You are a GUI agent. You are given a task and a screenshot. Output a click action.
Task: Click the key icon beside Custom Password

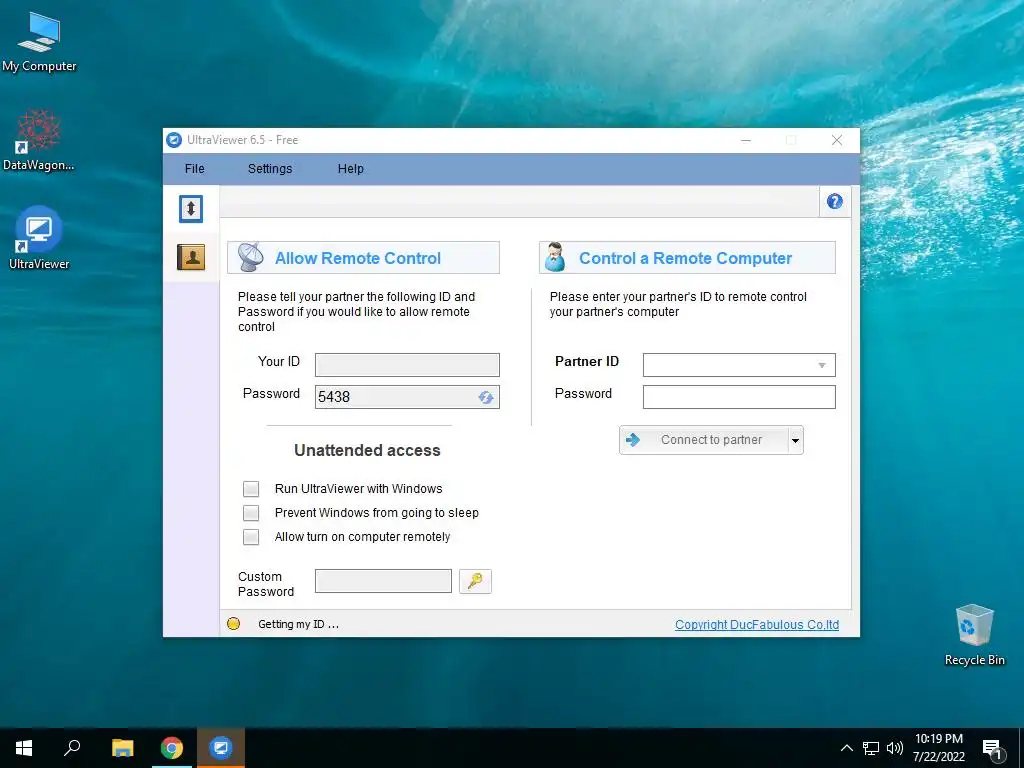(475, 581)
